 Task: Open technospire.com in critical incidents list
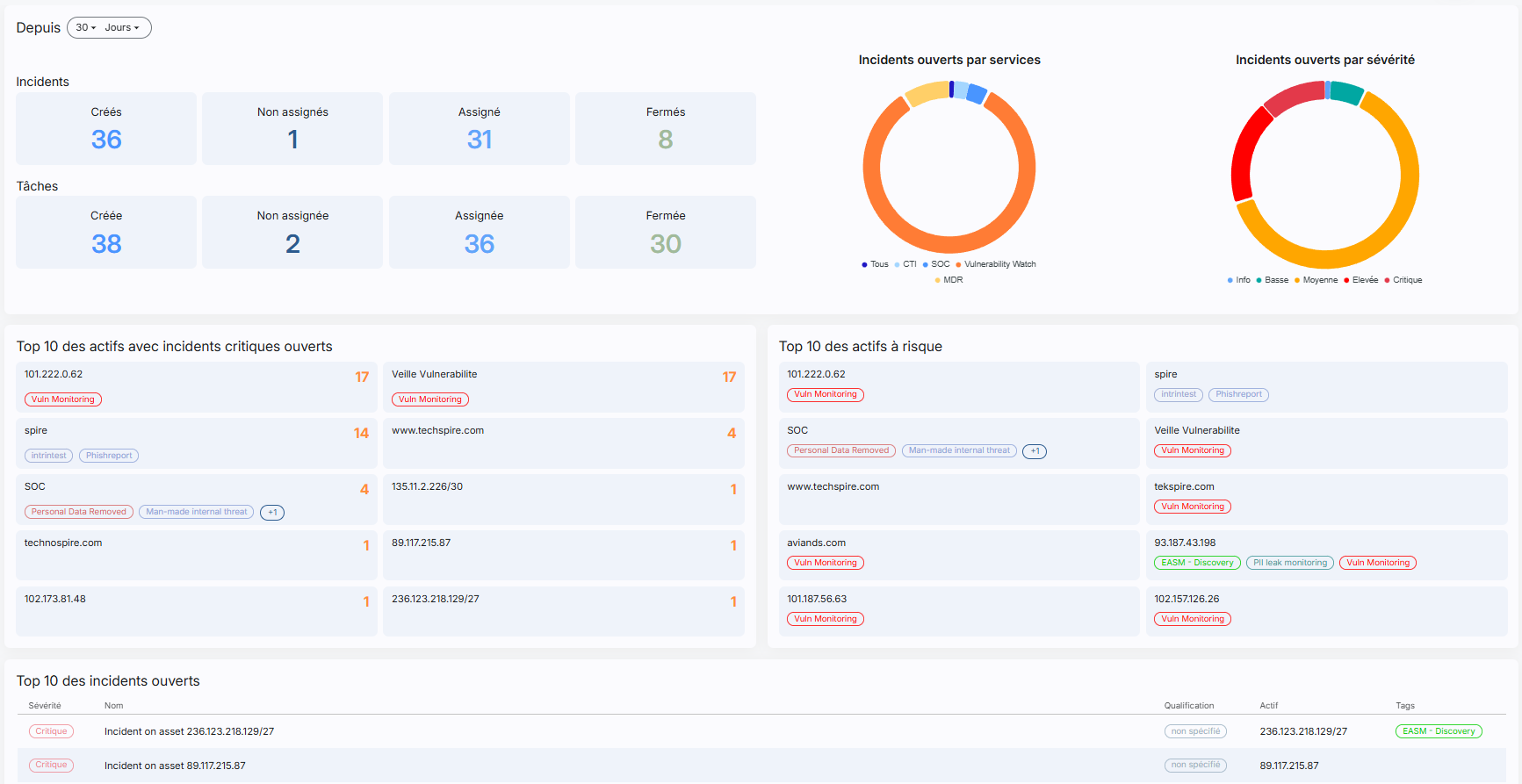[x=63, y=543]
